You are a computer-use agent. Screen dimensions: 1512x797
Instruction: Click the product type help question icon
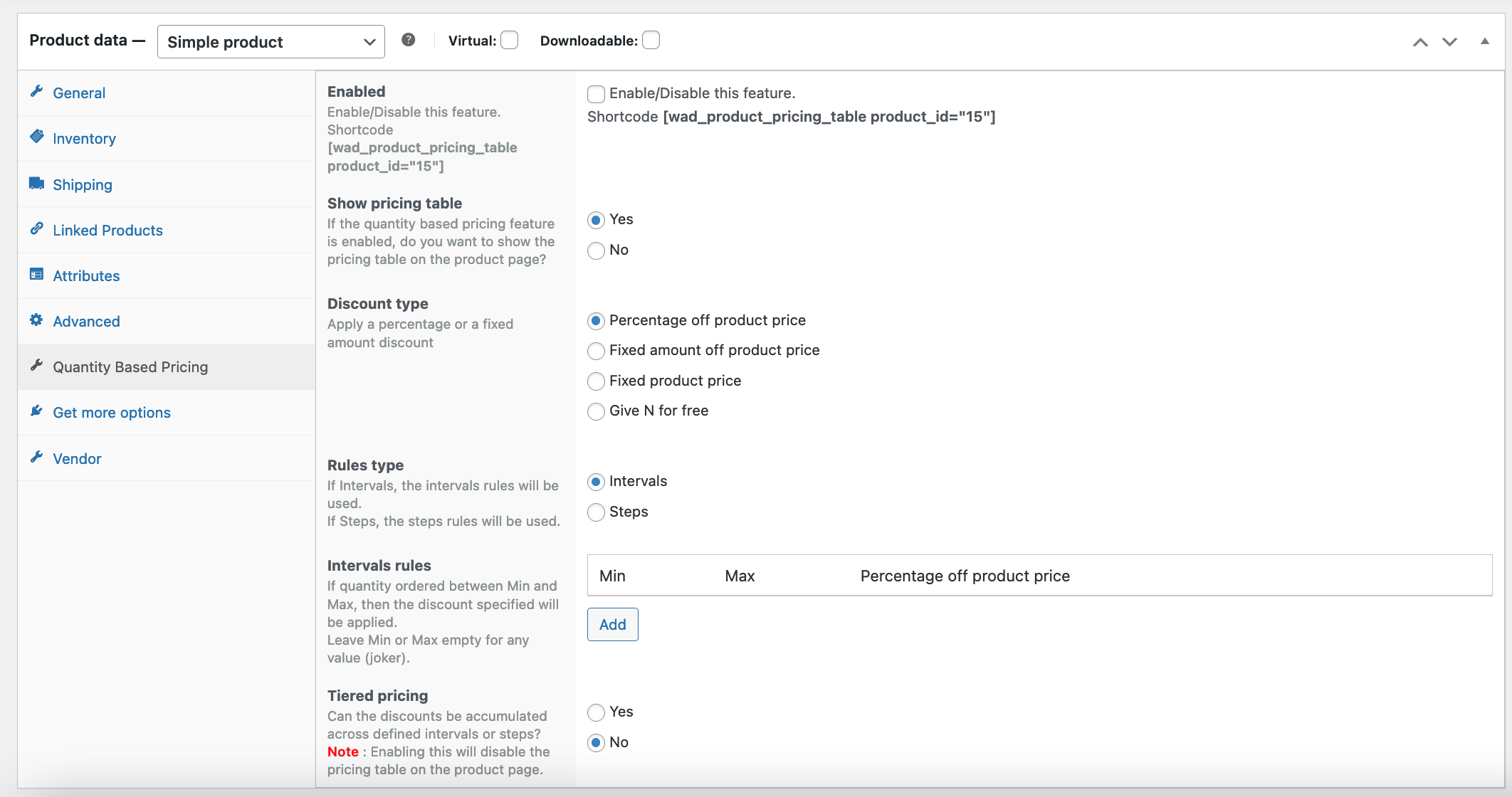[x=408, y=40]
